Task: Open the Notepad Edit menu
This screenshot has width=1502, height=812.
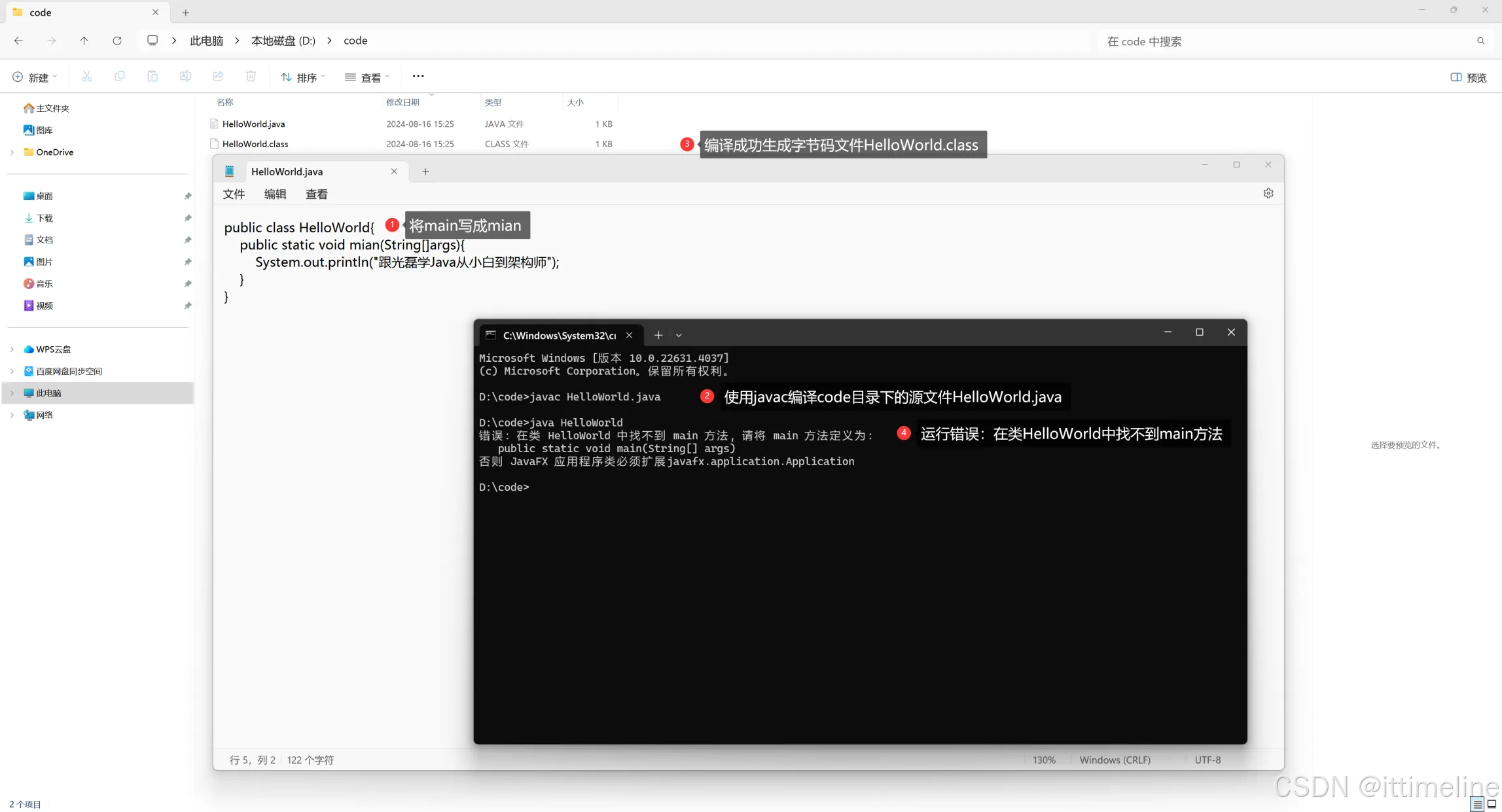Action: [x=275, y=194]
